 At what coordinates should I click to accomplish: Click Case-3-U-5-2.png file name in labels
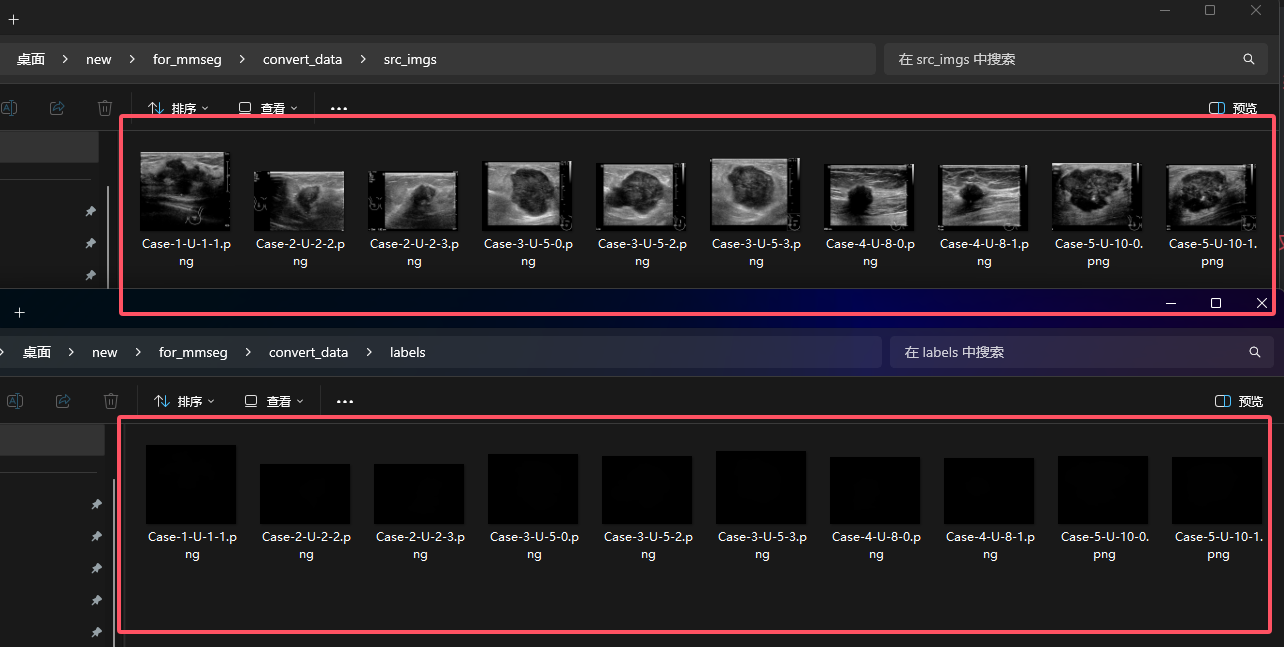pos(648,545)
